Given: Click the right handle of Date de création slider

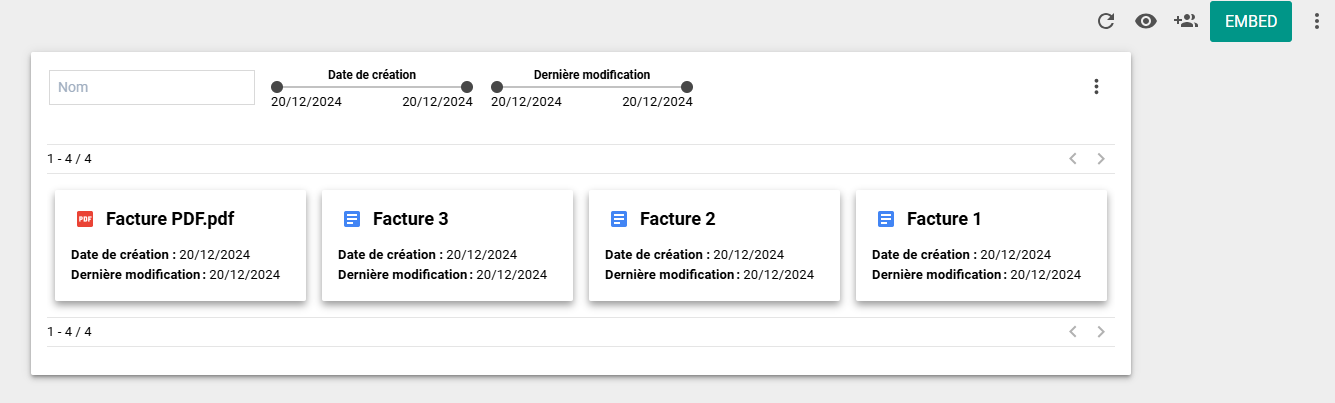Looking at the screenshot, I should (467, 87).
